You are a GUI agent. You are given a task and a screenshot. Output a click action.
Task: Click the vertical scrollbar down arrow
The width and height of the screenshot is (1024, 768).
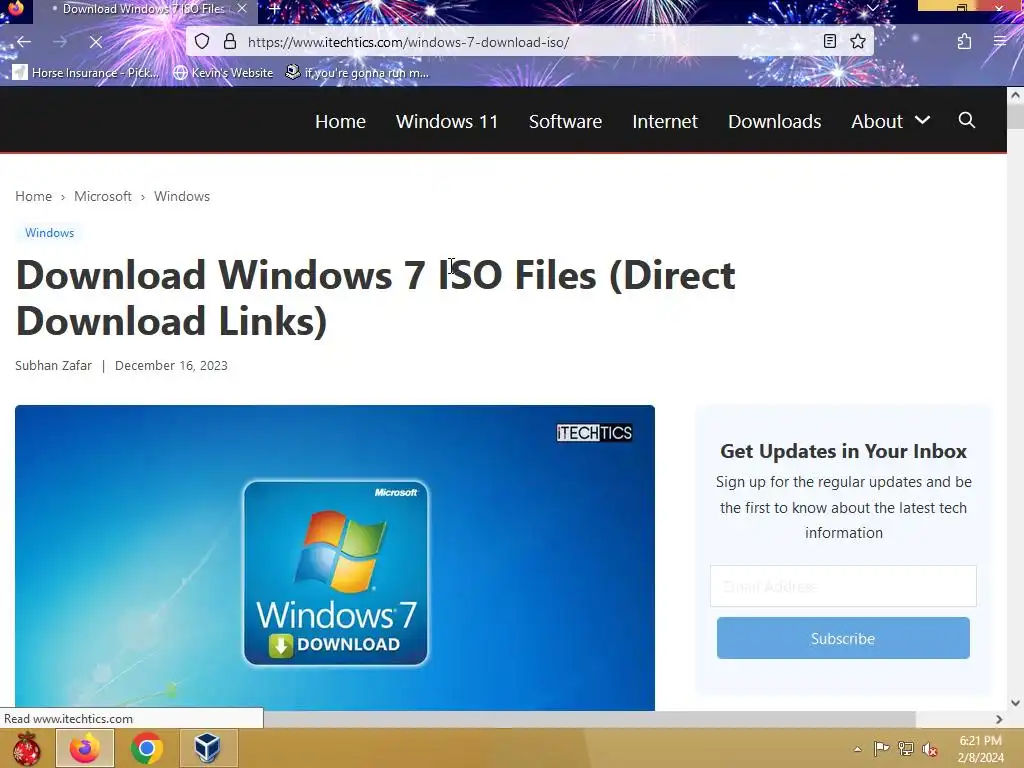point(1015,703)
